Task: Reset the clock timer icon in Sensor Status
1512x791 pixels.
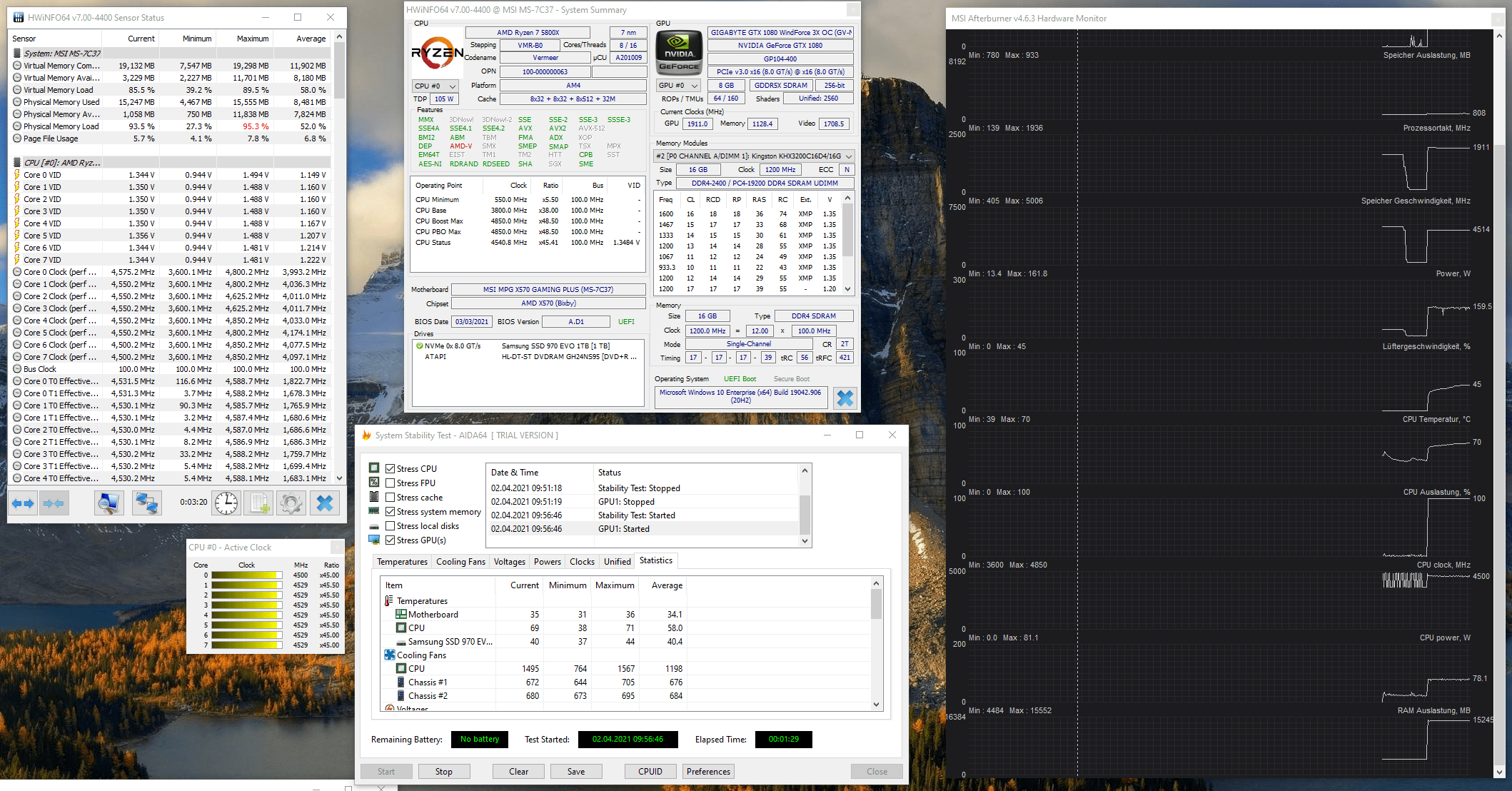Action: pyautogui.click(x=226, y=503)
